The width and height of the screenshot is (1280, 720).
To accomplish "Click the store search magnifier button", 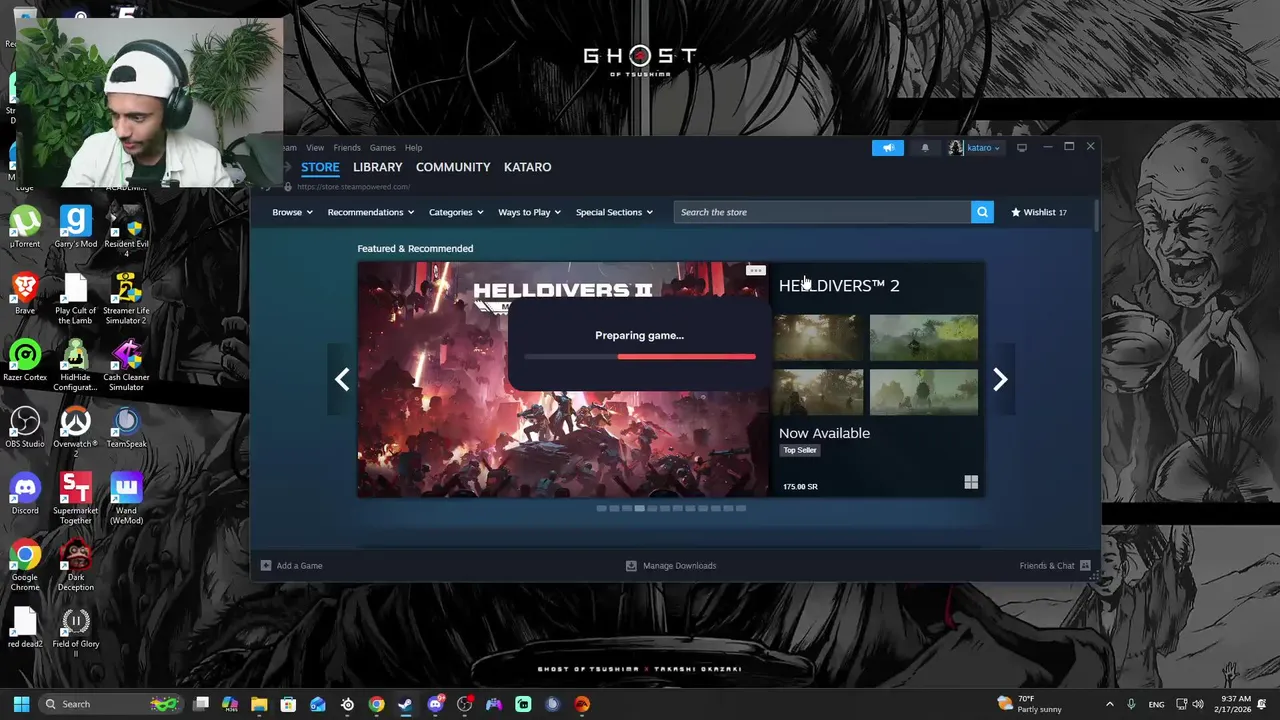I will coord(982,212).
